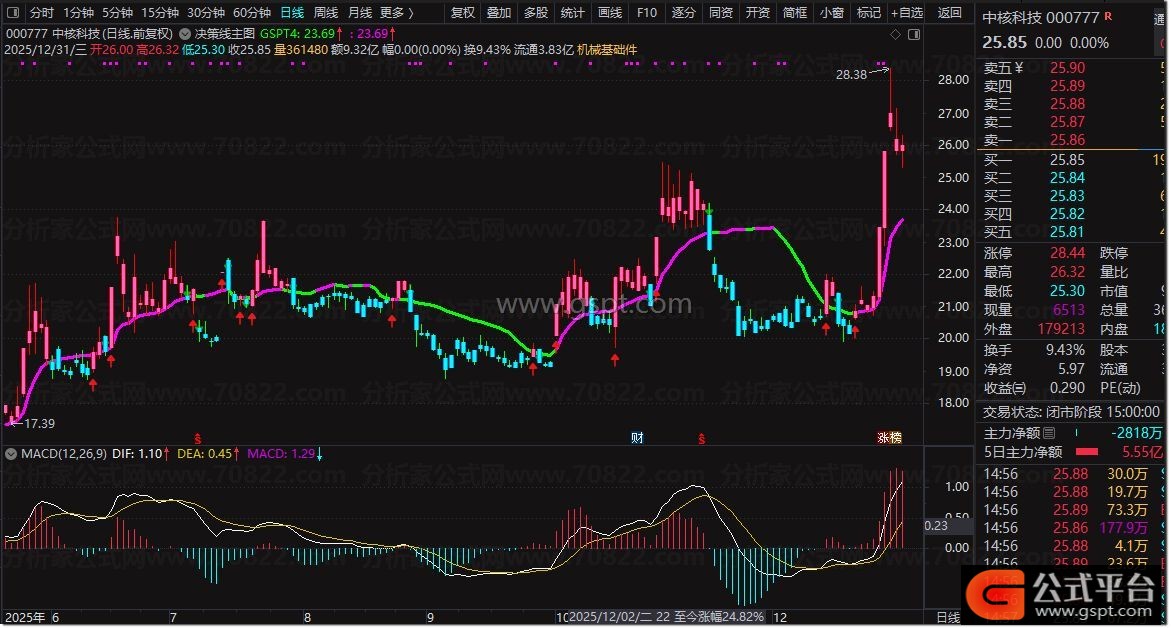Switch chart to 周线 weekly period

click(326, 13)
